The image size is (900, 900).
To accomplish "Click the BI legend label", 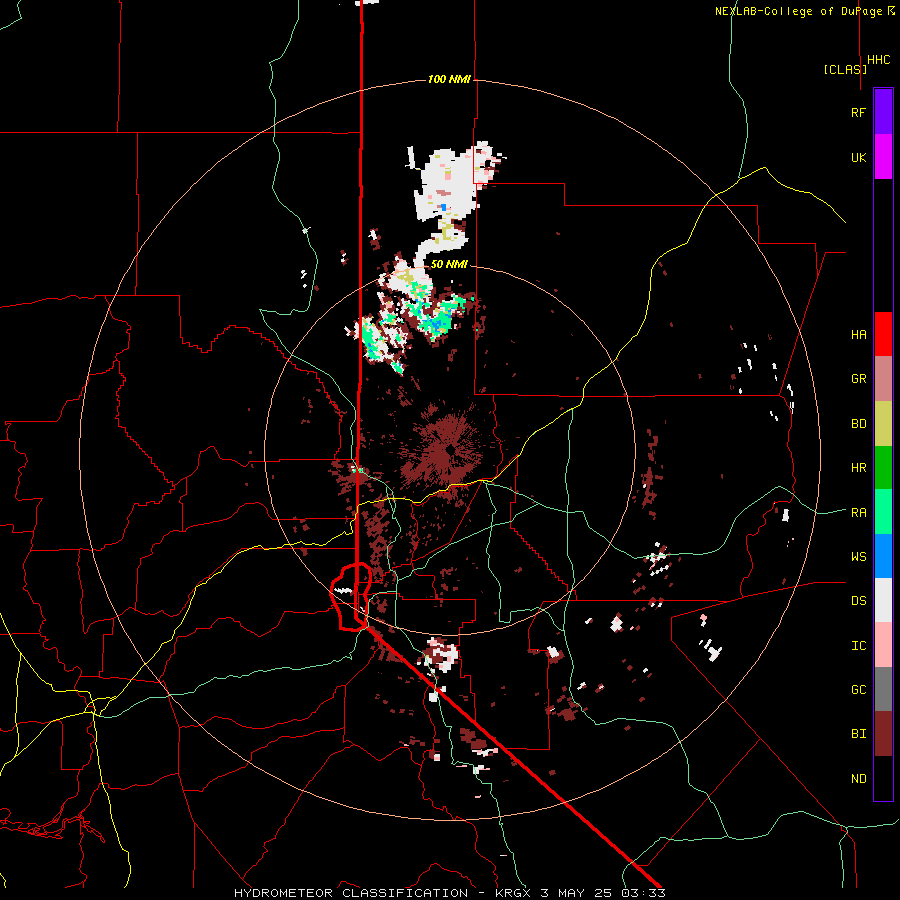I will click(x=858, y=734).
